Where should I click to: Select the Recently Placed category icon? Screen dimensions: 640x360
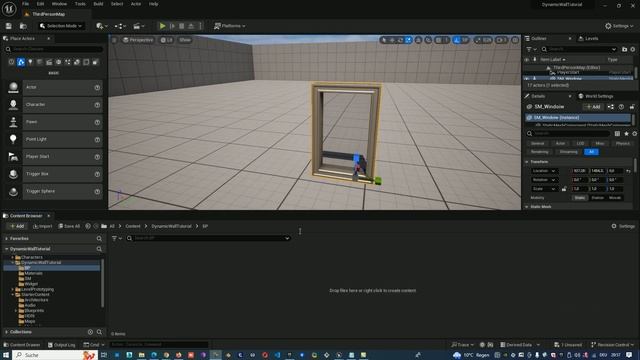[x=11, y=62]
